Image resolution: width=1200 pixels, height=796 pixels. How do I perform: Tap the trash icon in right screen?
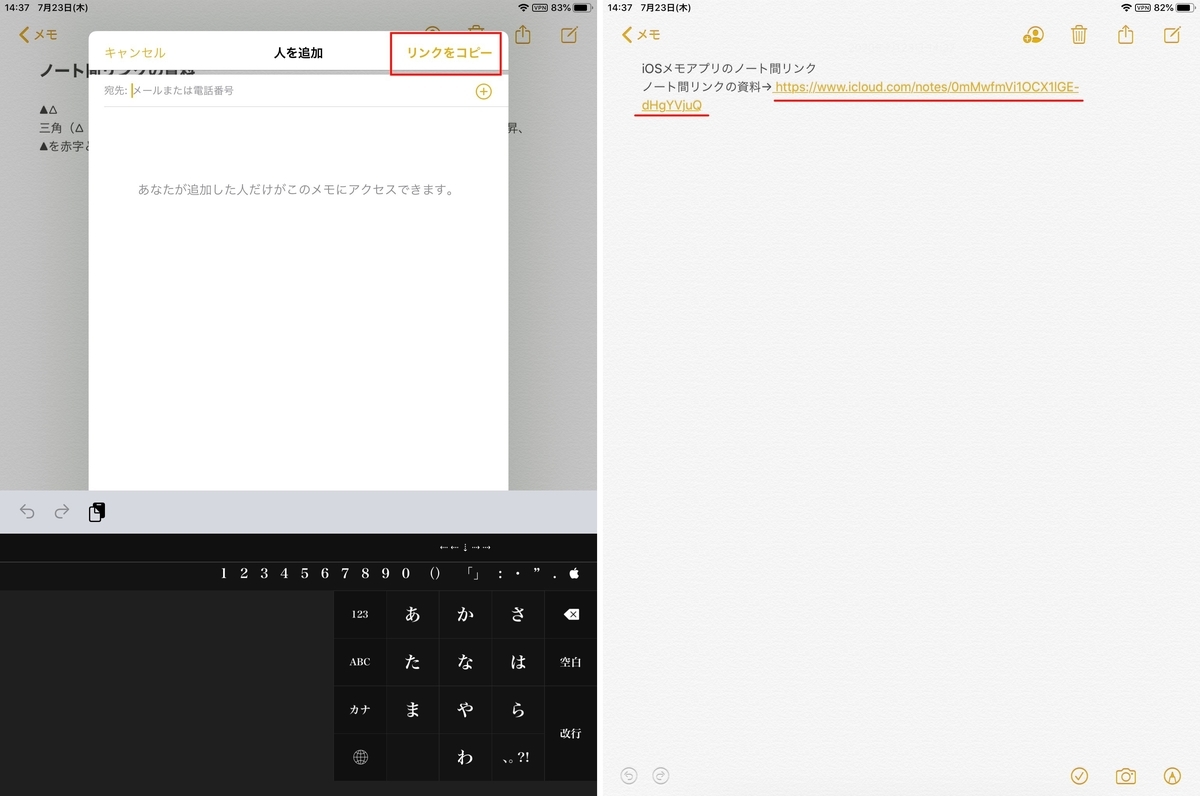[1079, 35]
